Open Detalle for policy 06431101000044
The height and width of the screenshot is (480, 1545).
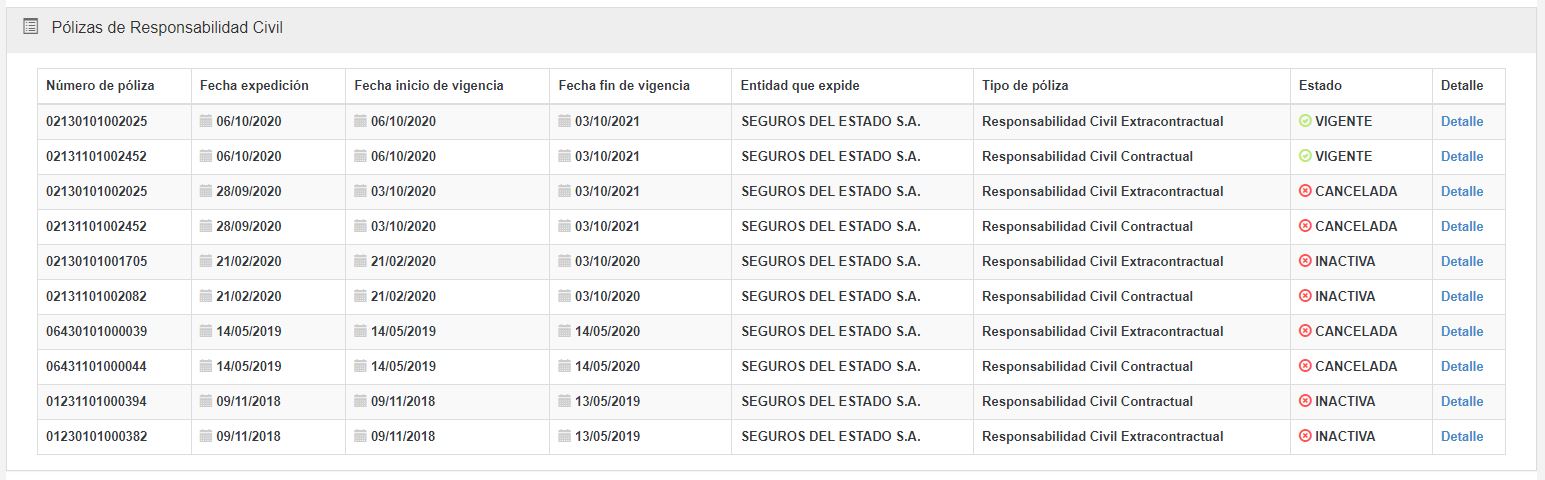[x=1461, y=366]
